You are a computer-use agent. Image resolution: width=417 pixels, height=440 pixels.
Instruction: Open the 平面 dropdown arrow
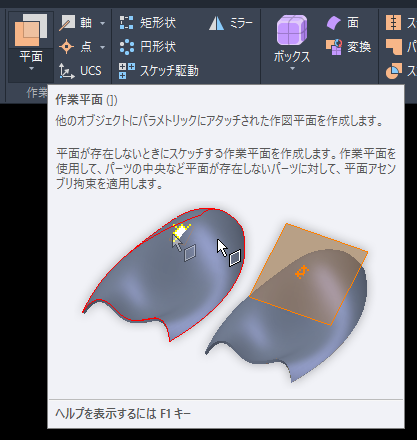[31, 69]
